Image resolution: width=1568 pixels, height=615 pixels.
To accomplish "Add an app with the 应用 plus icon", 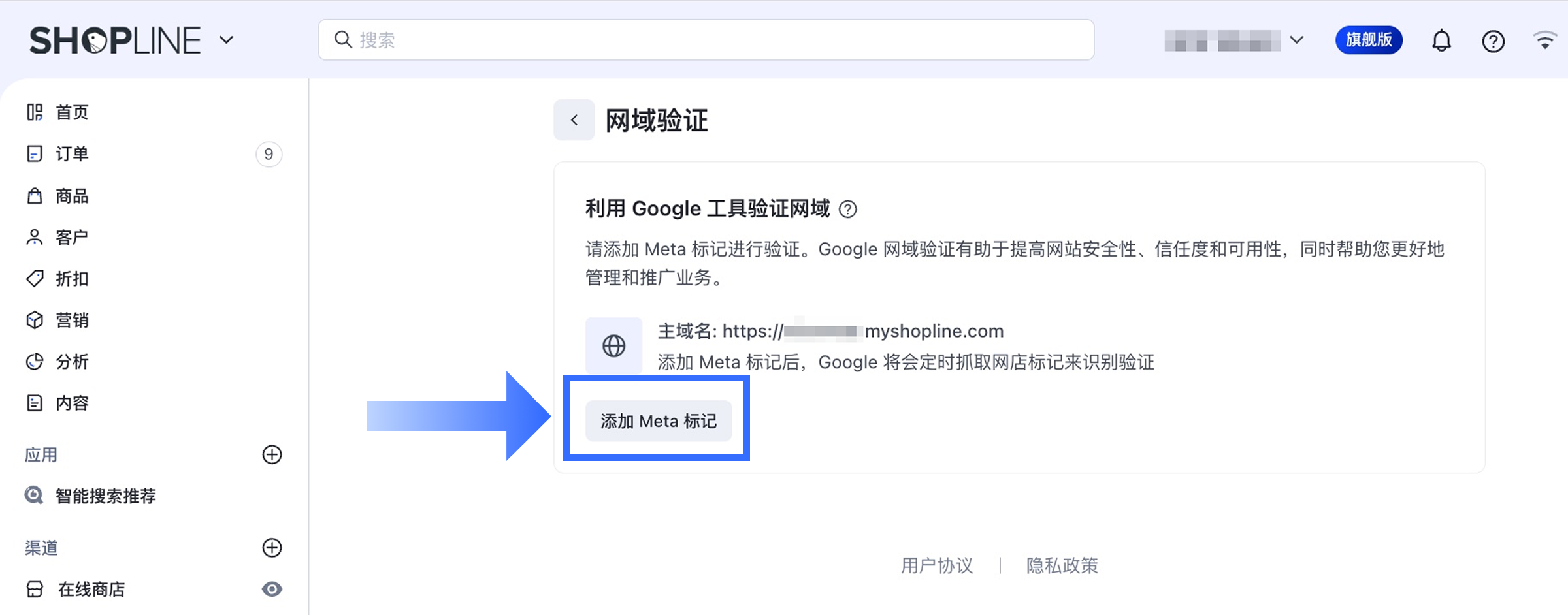I will click(x=272, y=455).
